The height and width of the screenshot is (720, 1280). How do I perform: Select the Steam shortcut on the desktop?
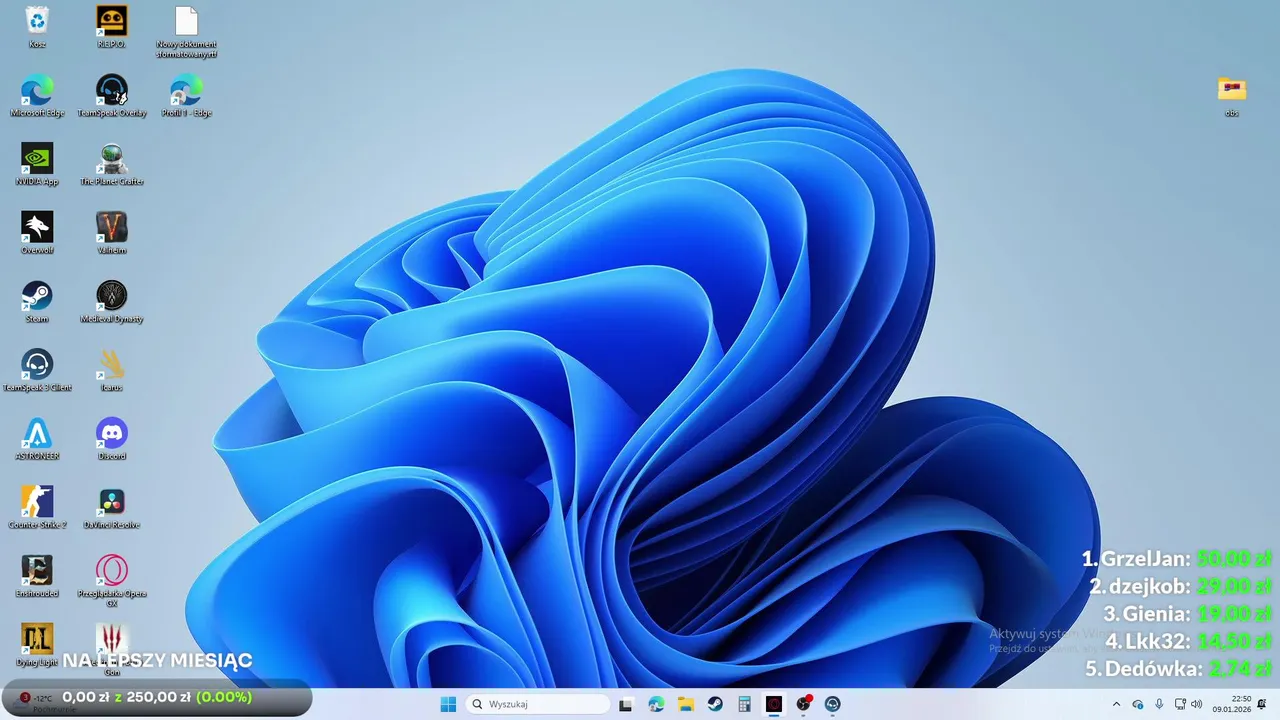click(37, 302)
